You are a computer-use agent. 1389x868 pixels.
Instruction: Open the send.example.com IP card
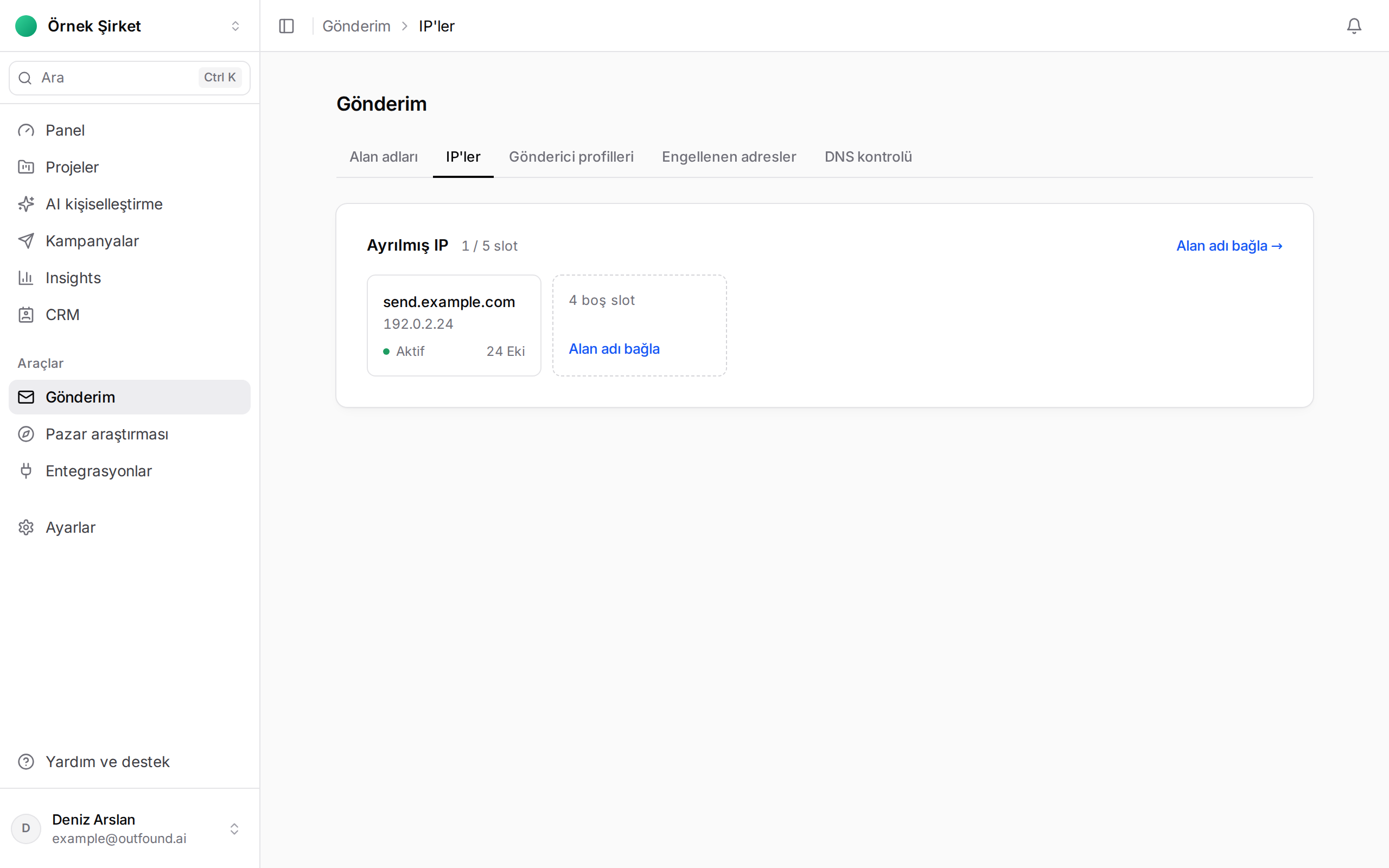[454, 325]
